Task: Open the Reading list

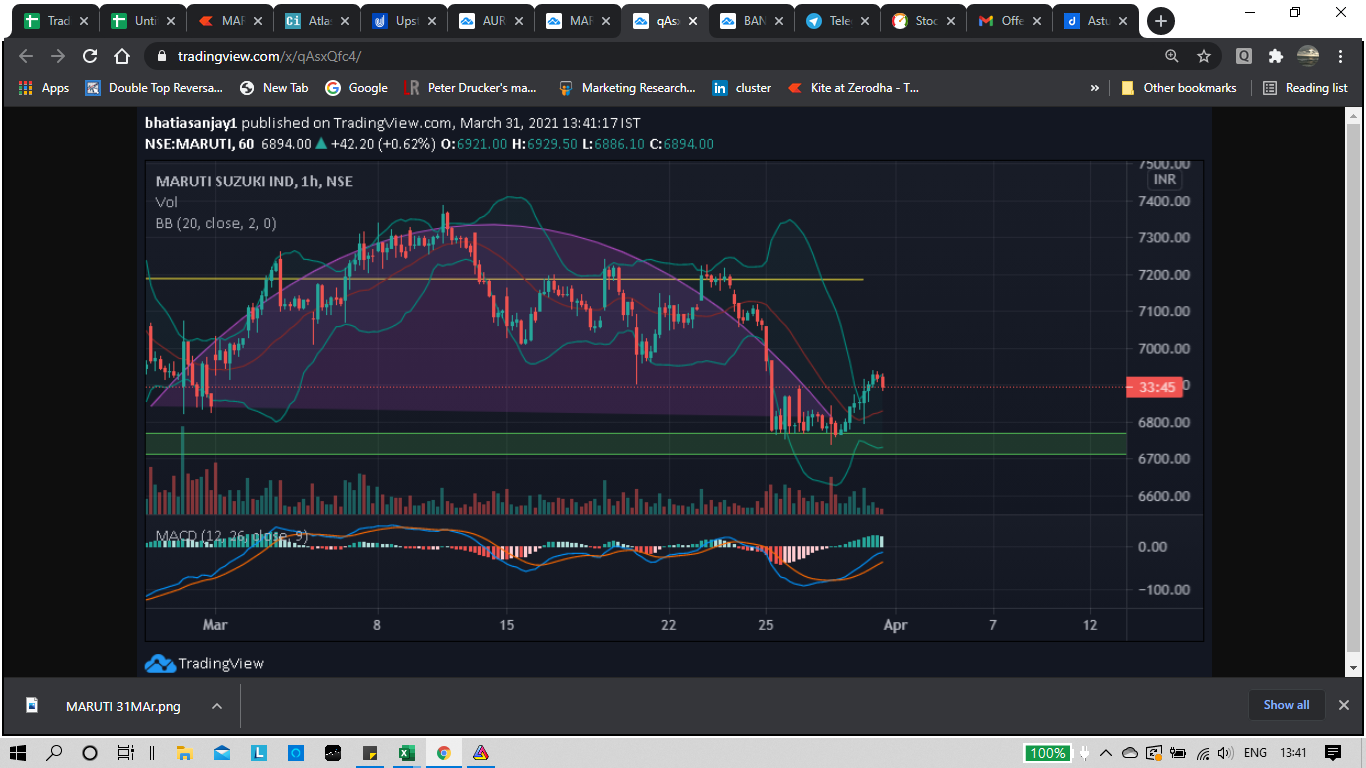Action: (x=1305, y=88)
